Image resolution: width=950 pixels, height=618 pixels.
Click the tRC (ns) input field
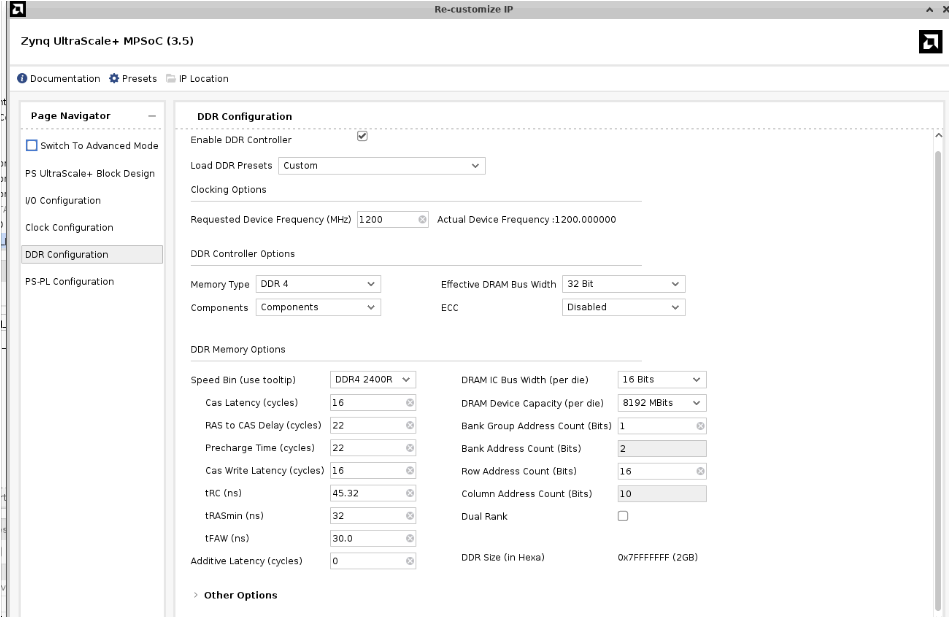click(x=366, y=494)
